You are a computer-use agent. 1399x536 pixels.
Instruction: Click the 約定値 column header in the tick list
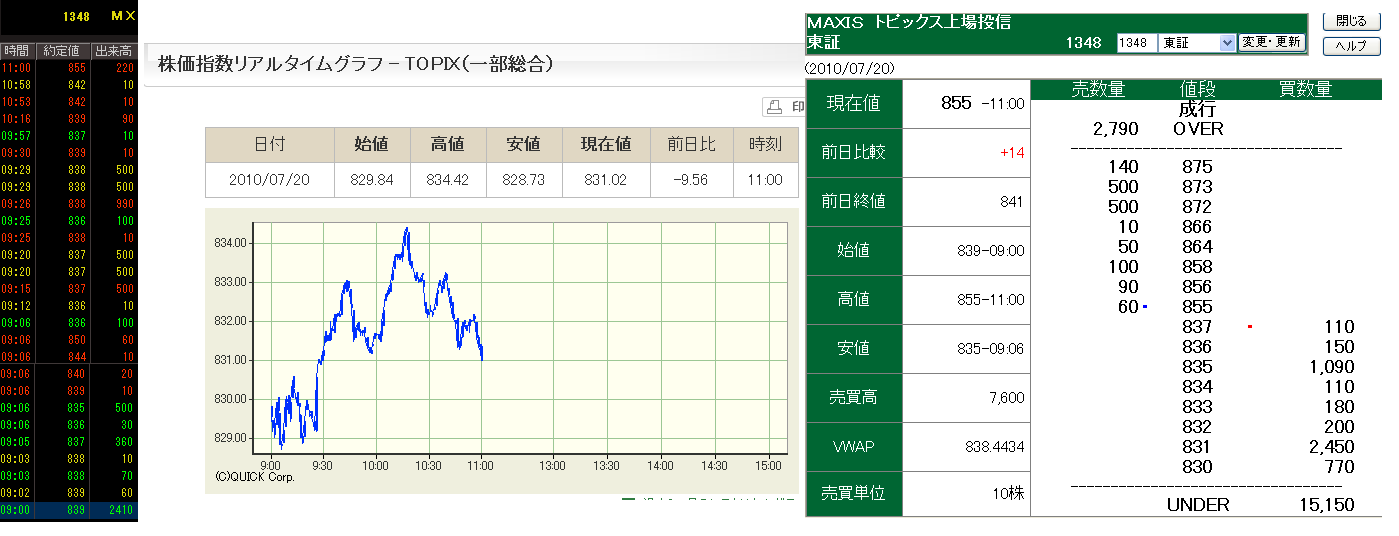[62, 51]
